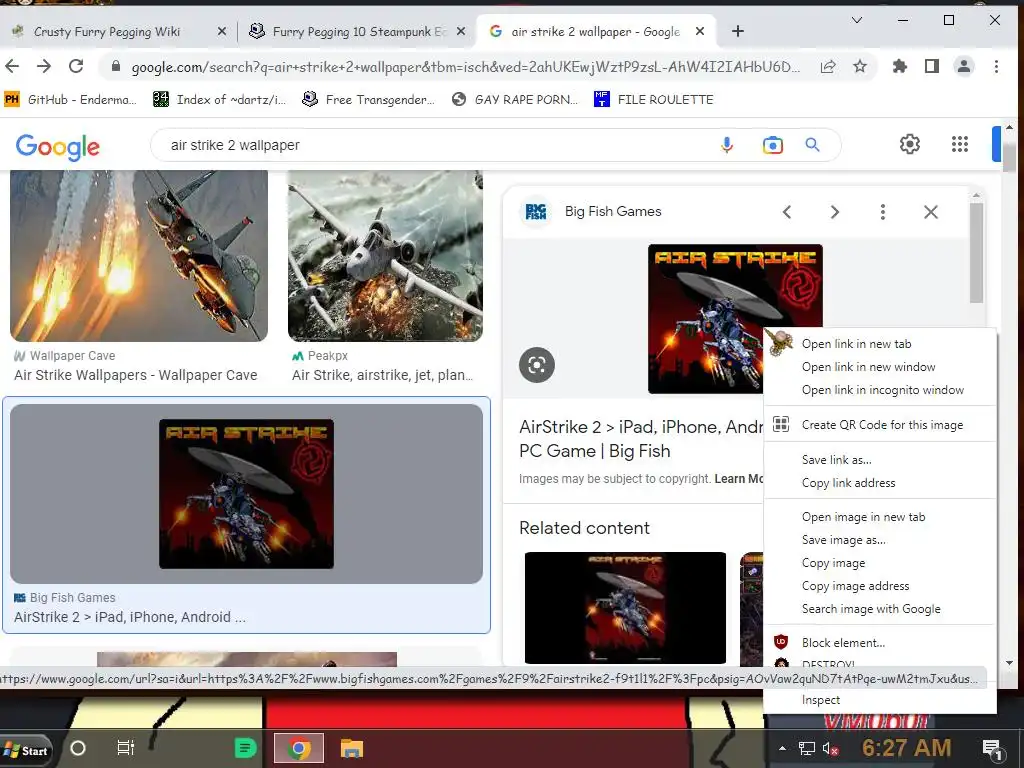Screen dimensions: 1024x768
Task: Open the tab search dropdown arrow
Action: [x=857, y=20]
